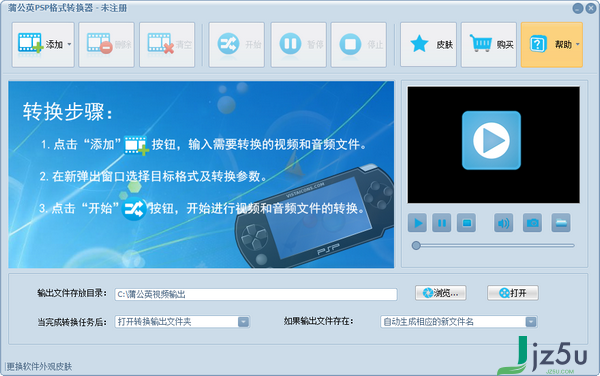Expand the 帮助 help dropdown arrow
The image size is (600, 376).
tap(578, 45)
